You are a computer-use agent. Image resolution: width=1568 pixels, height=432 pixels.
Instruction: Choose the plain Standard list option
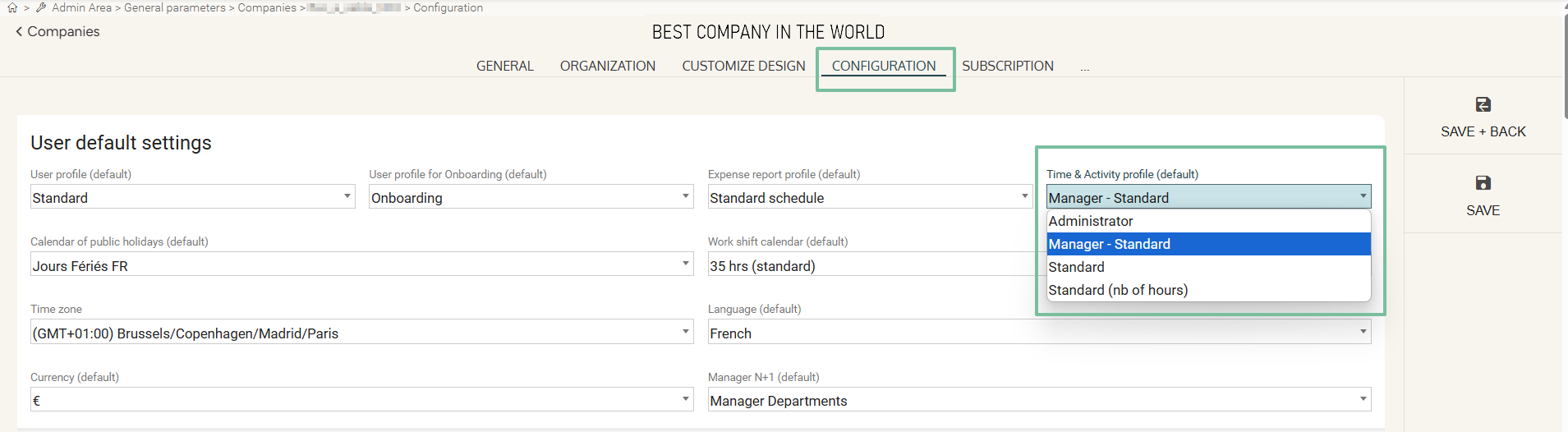[x=1209, y=267]
